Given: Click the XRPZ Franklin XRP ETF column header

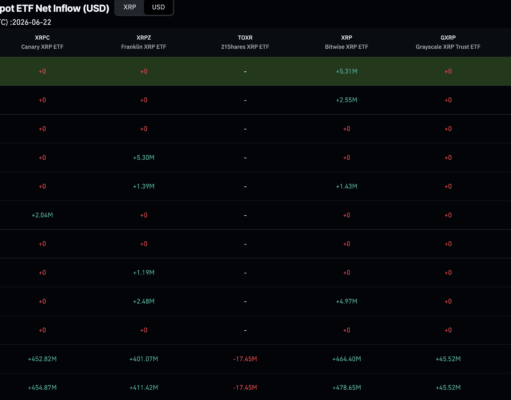Looking at the screenshot, I should coord(144,42).
